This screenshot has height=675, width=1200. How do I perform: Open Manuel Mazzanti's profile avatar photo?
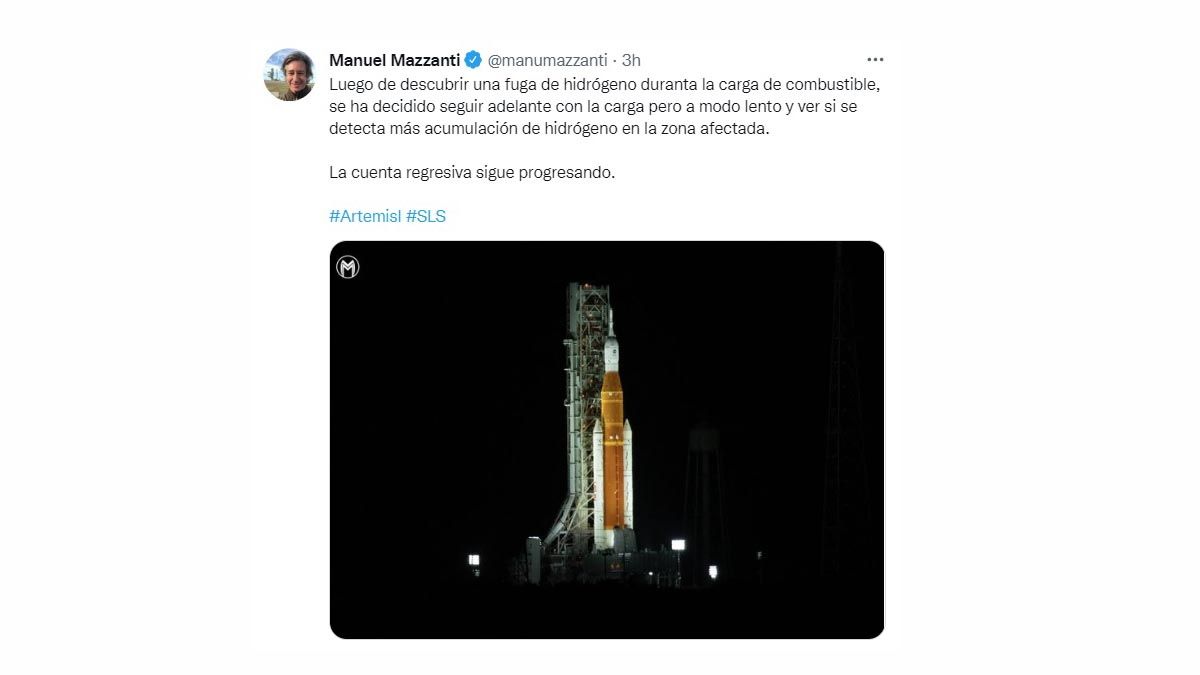(x=289, y=75)
